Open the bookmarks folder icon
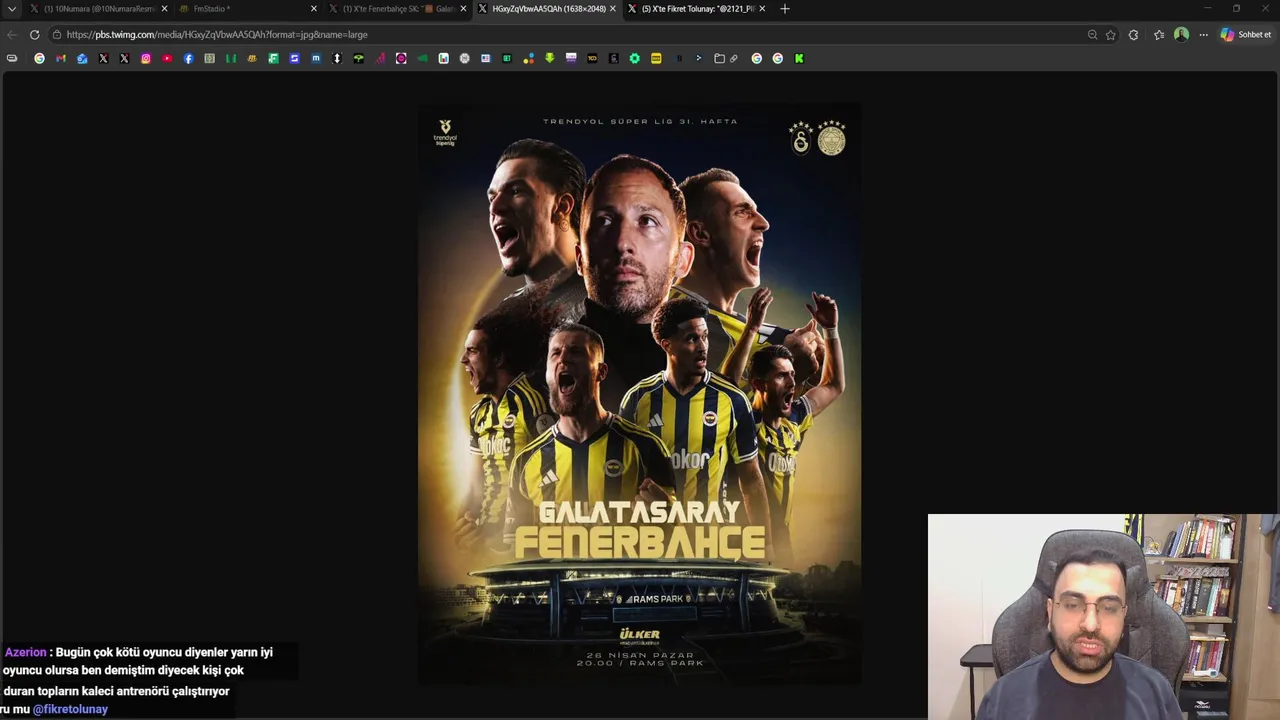Viewport: 1280px width, 720px height. click(x=719, y=58)
